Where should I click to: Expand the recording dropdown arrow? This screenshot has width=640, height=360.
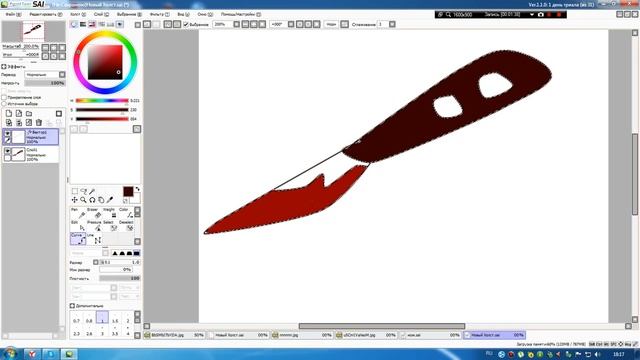pos(532,14)
